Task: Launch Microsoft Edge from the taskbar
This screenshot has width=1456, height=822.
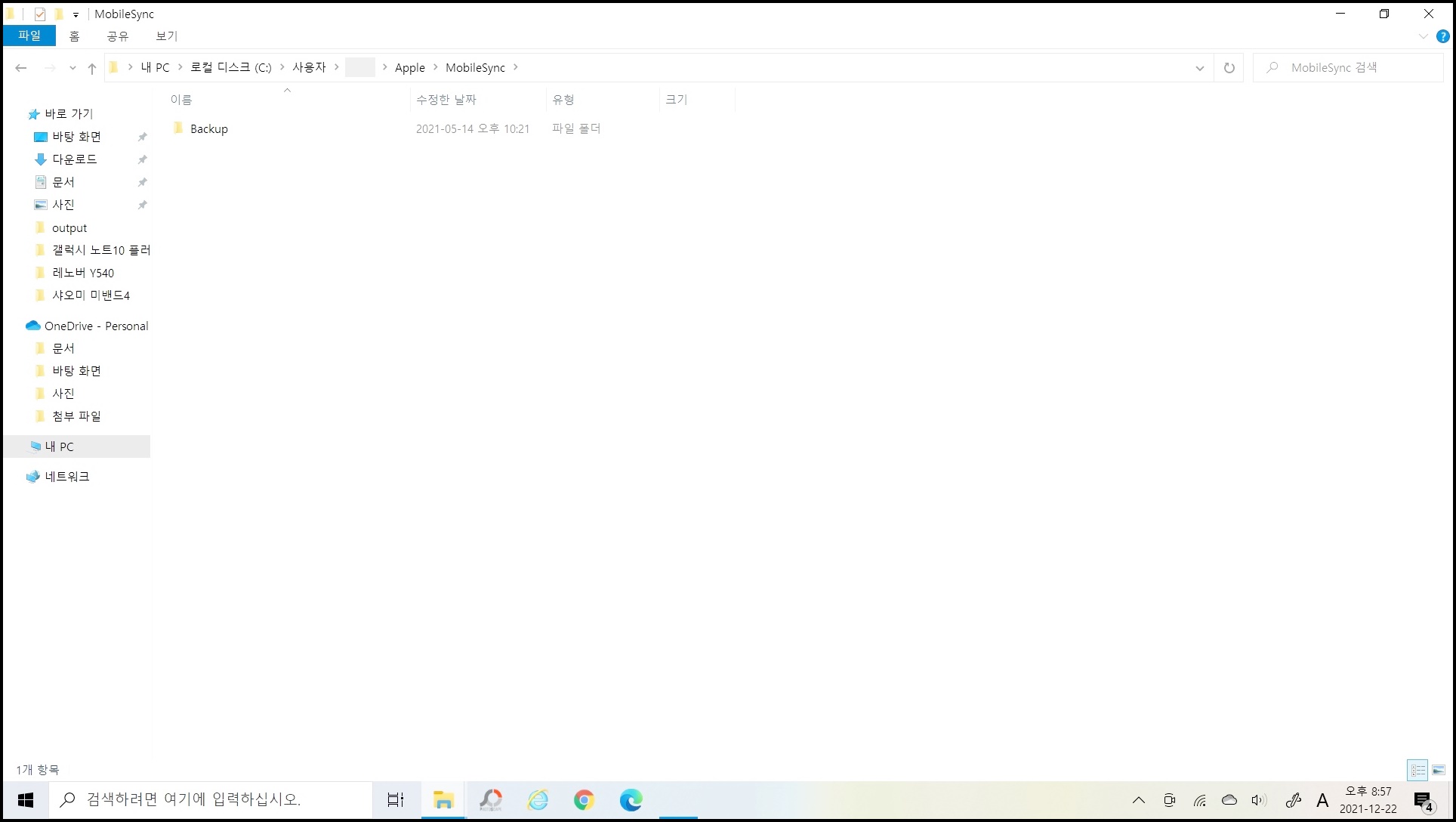Action: coord(631,799)
